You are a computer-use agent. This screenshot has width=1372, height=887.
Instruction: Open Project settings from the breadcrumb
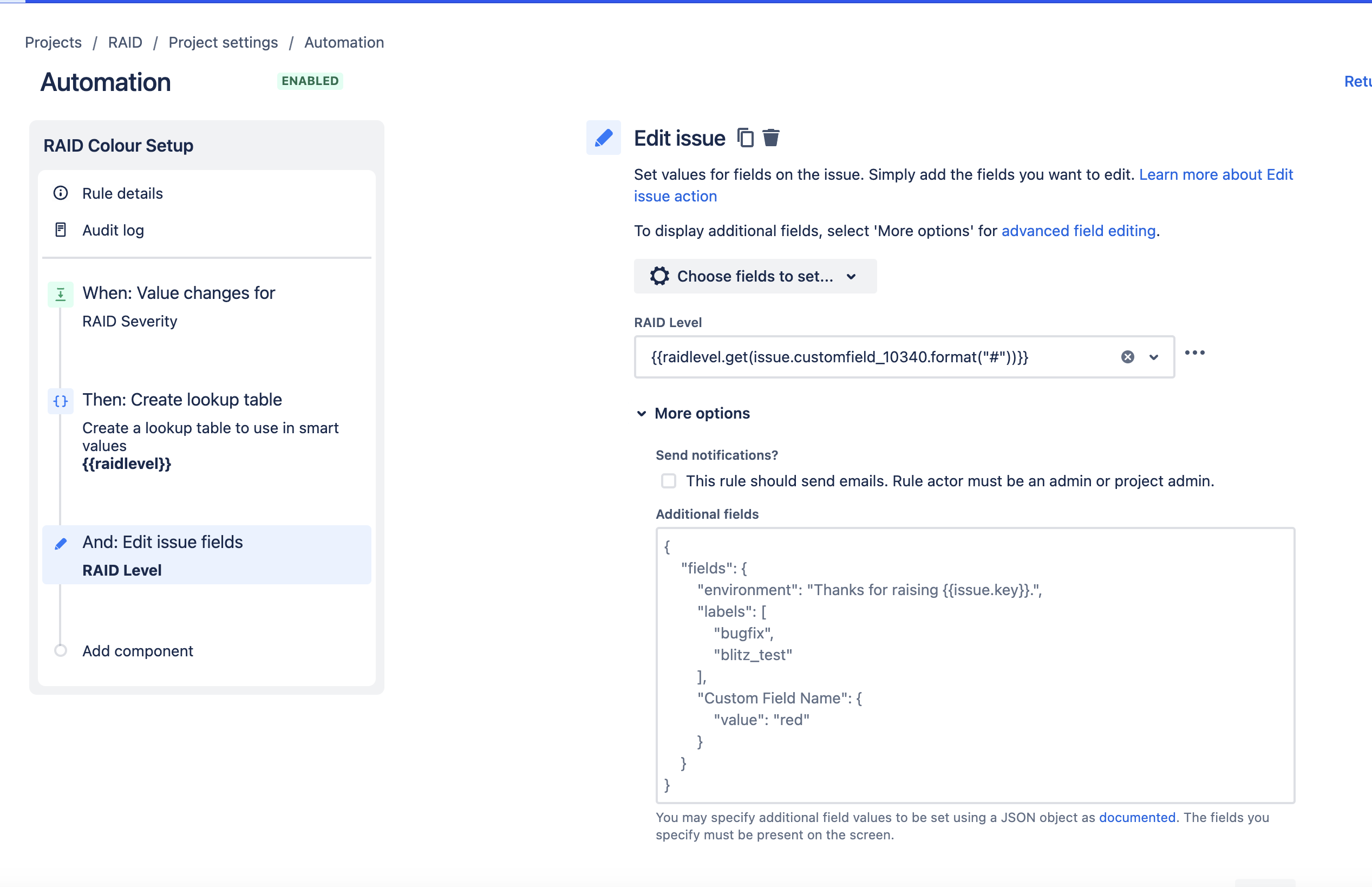224,42
